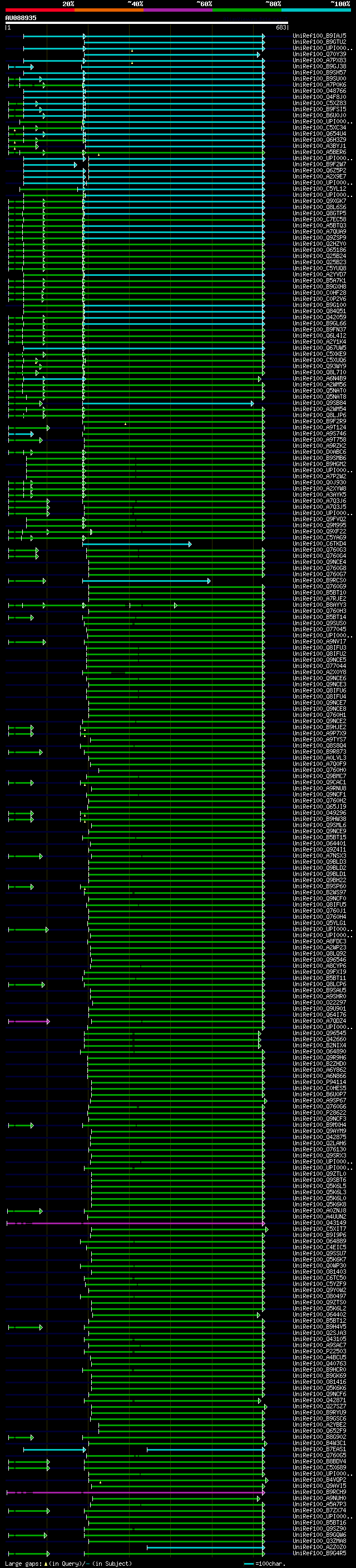Select the UniRef100_A7RJE2 label
The height and width of the screenshot is (1568, 356).
pos(319,598)
